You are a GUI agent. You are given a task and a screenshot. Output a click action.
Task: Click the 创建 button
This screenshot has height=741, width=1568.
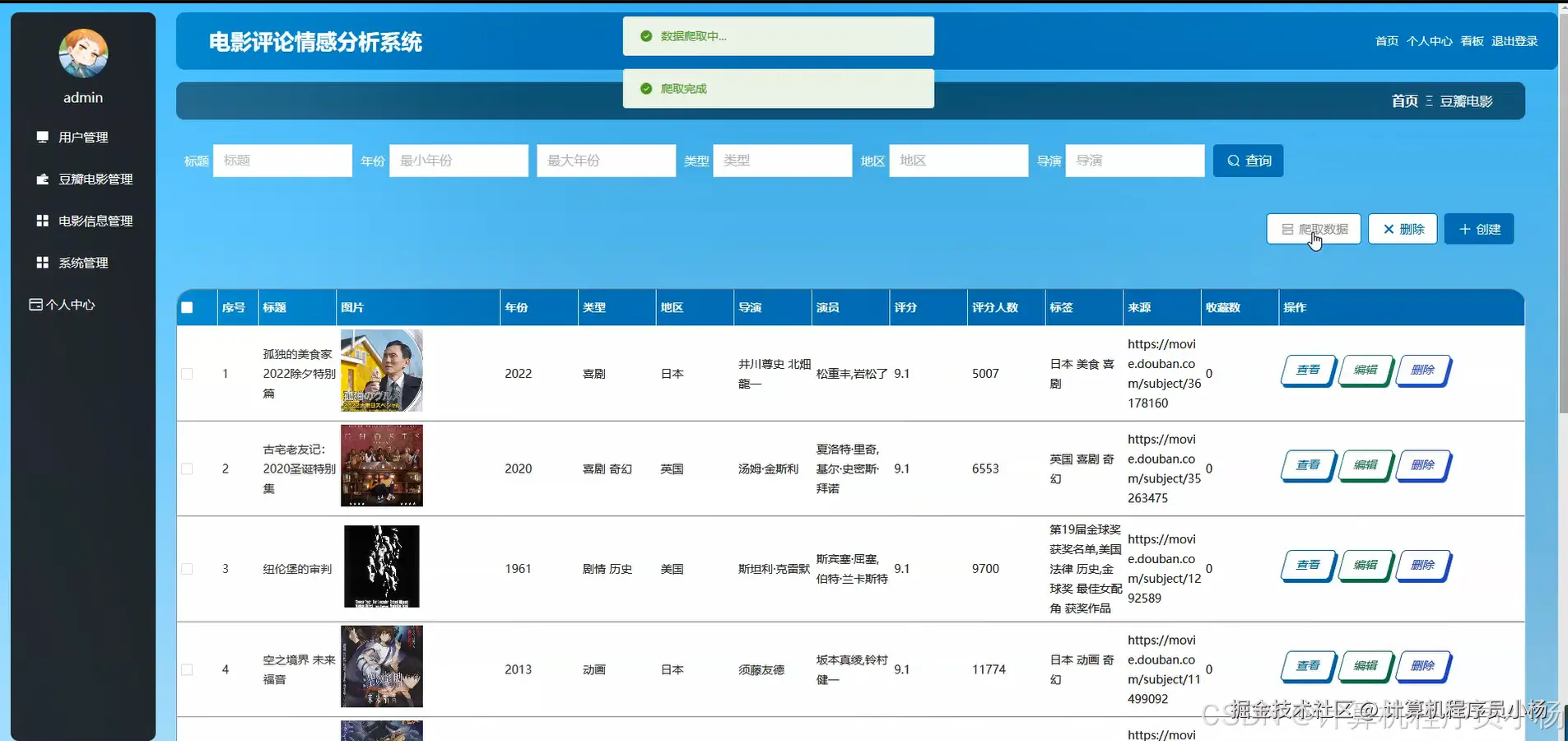click(x=1479, y=229)
